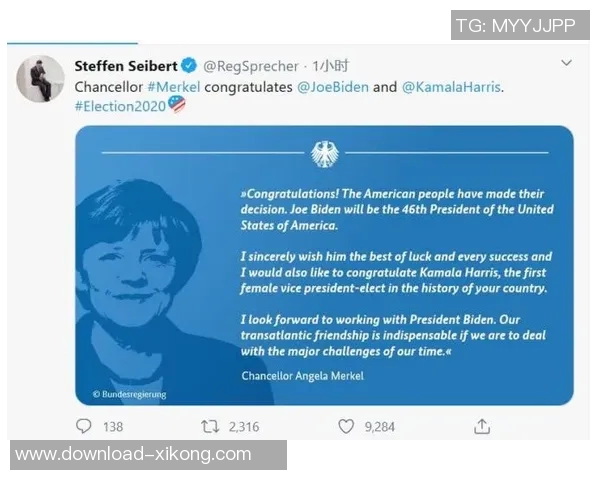
Task: Open the share tweet icon
Action: tap(482, 427)
